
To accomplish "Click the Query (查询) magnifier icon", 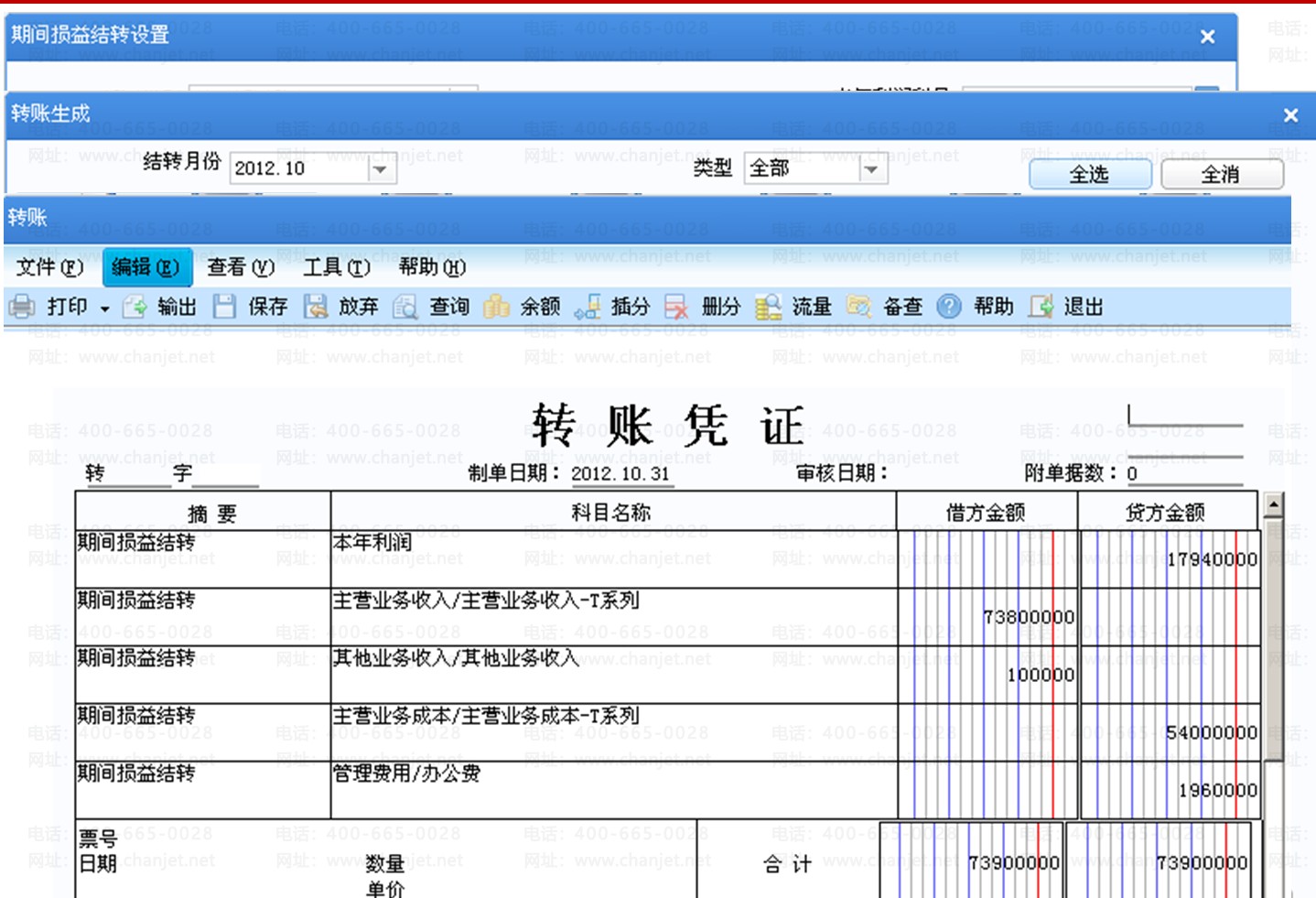I will 405,307.
